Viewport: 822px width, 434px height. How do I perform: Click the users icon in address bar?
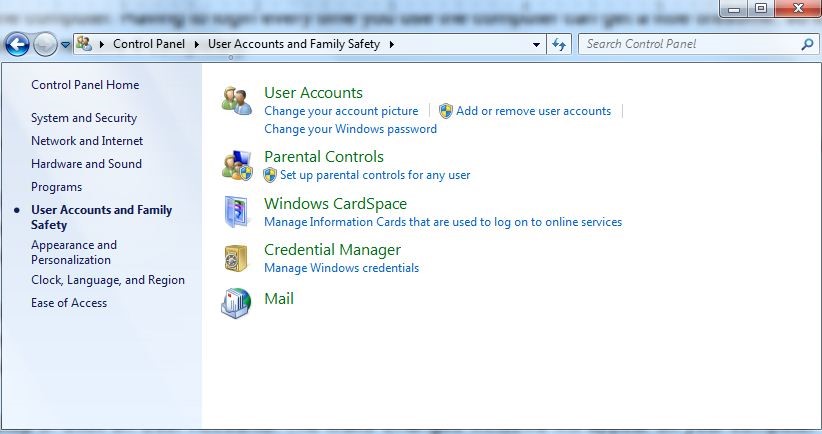(x=84, y=44)
